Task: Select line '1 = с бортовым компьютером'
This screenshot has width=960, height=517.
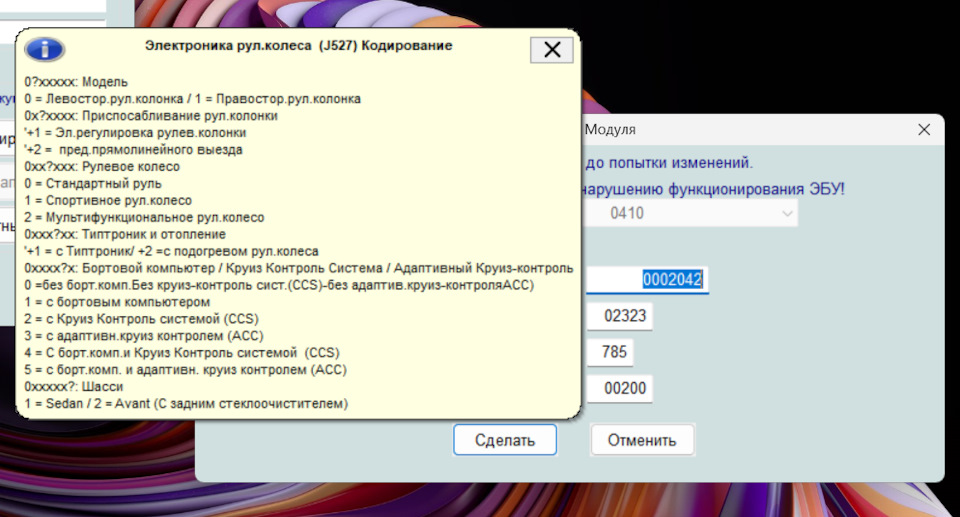Action: click(x=117, y=303)
